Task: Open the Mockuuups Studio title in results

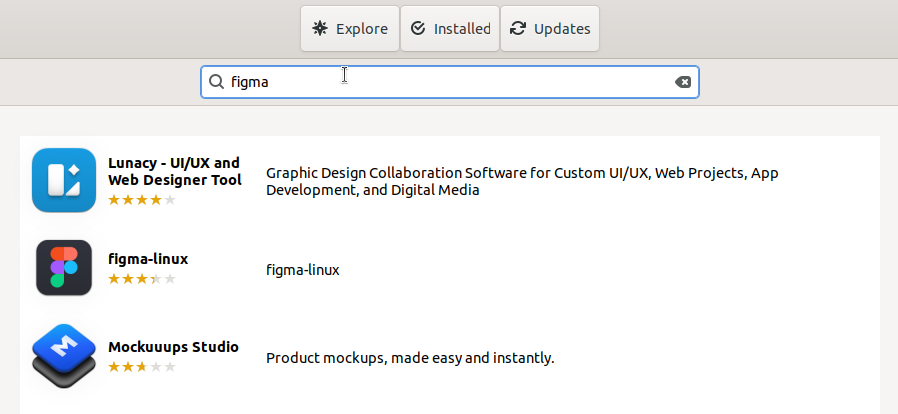Action: pyautogui.click(x=174, y=347)
